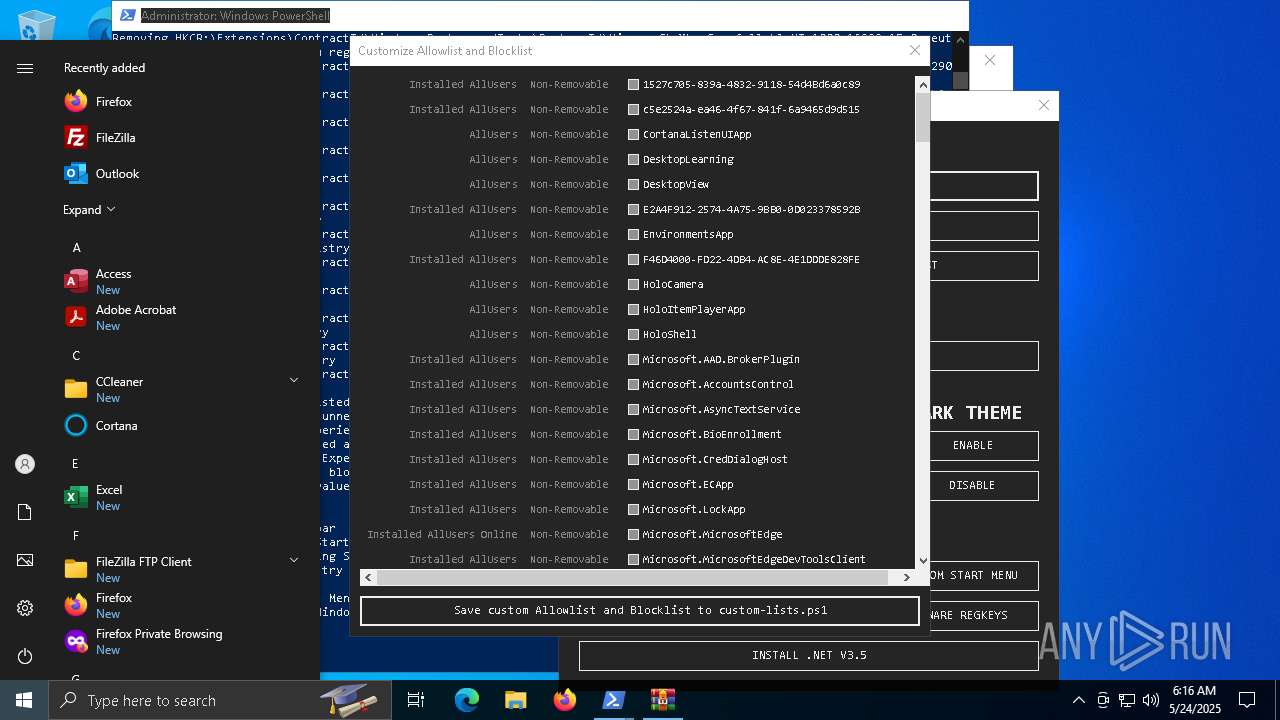1280x720 pixels.
Task: Open the network icon in system tray
Action: (1127, 700)
